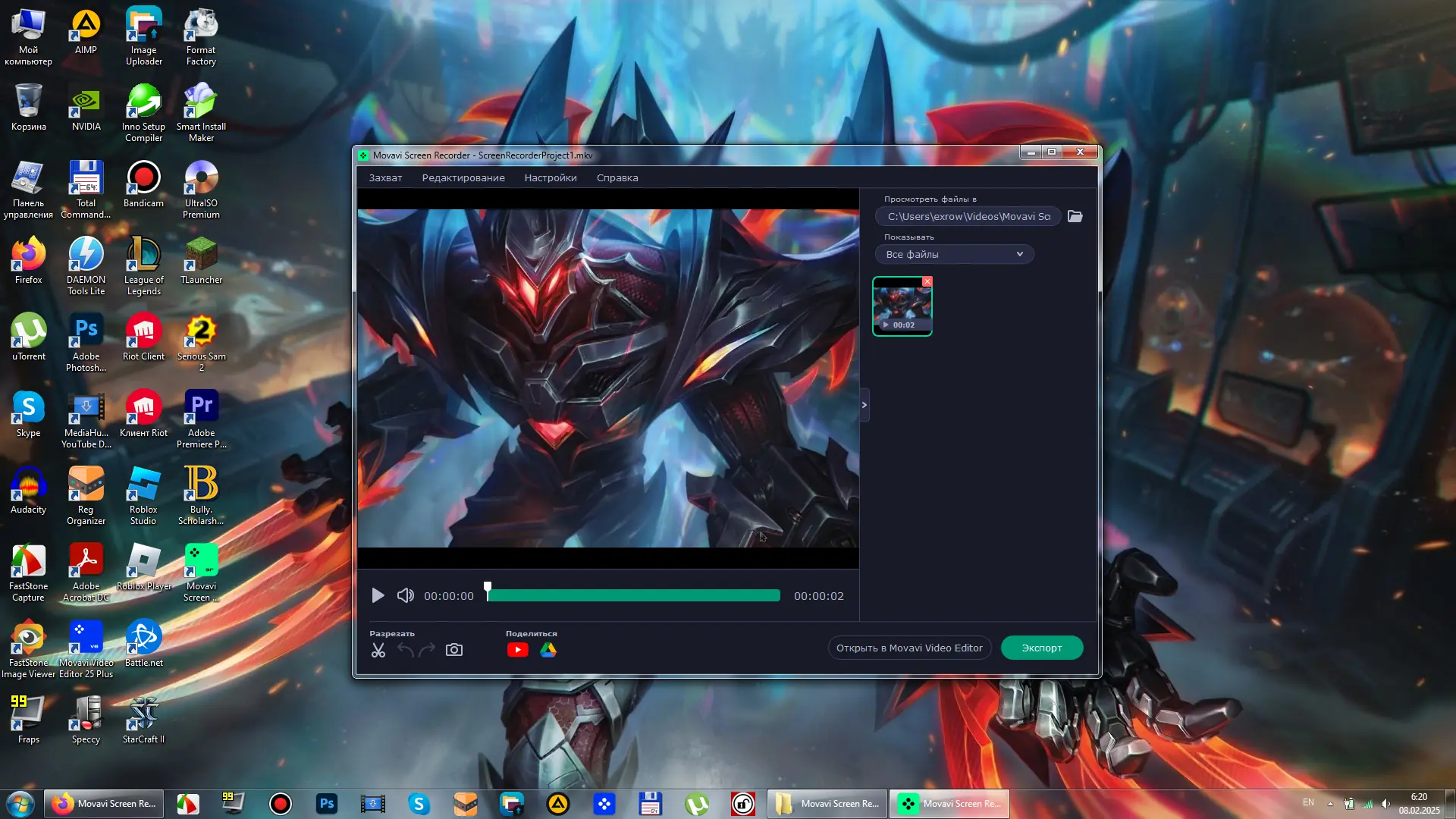
Task: Click the green playback timeline bar
Action: pyautogui.click(x=634, y=596)
